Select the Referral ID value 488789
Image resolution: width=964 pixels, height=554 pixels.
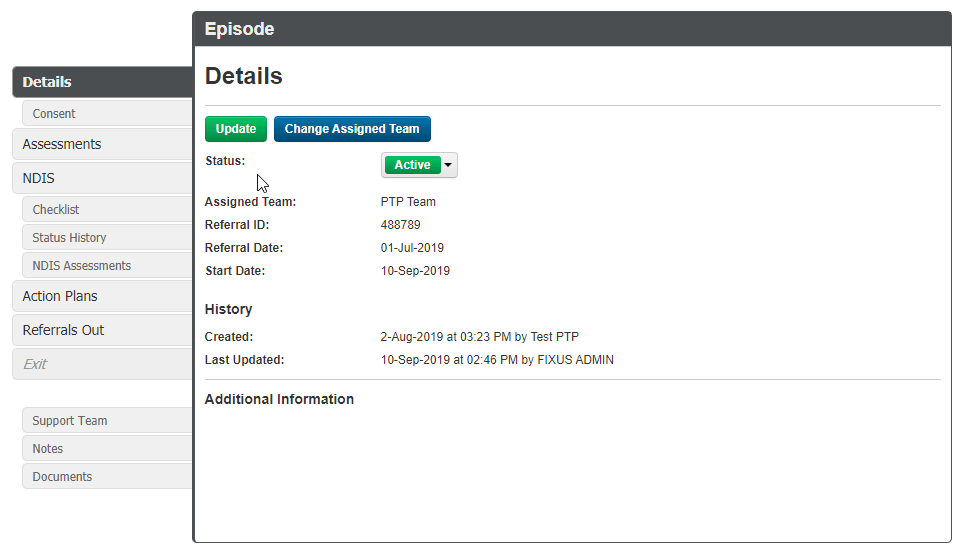point(400,224)
